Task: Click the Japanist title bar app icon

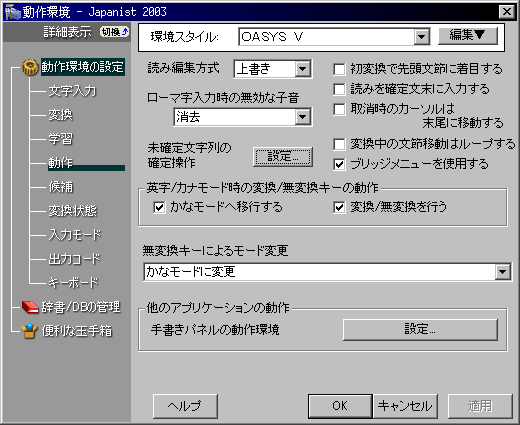Action: tap(13, 12)
